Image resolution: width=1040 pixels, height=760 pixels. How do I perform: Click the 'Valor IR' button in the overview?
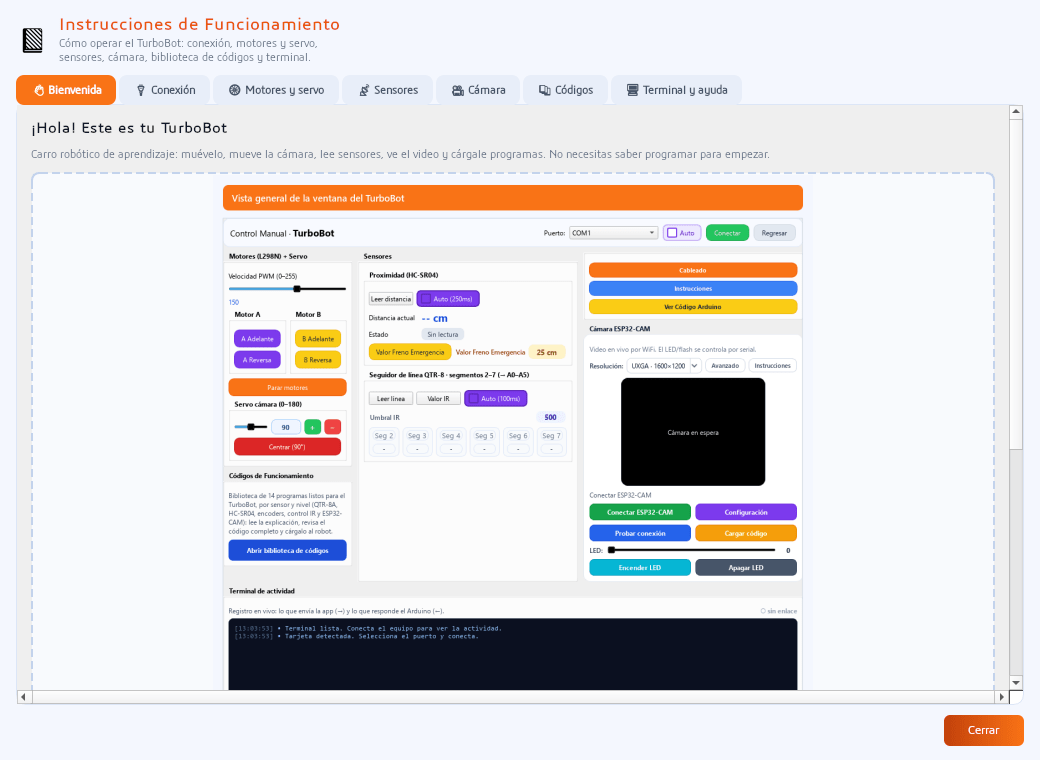coord(438,399)
